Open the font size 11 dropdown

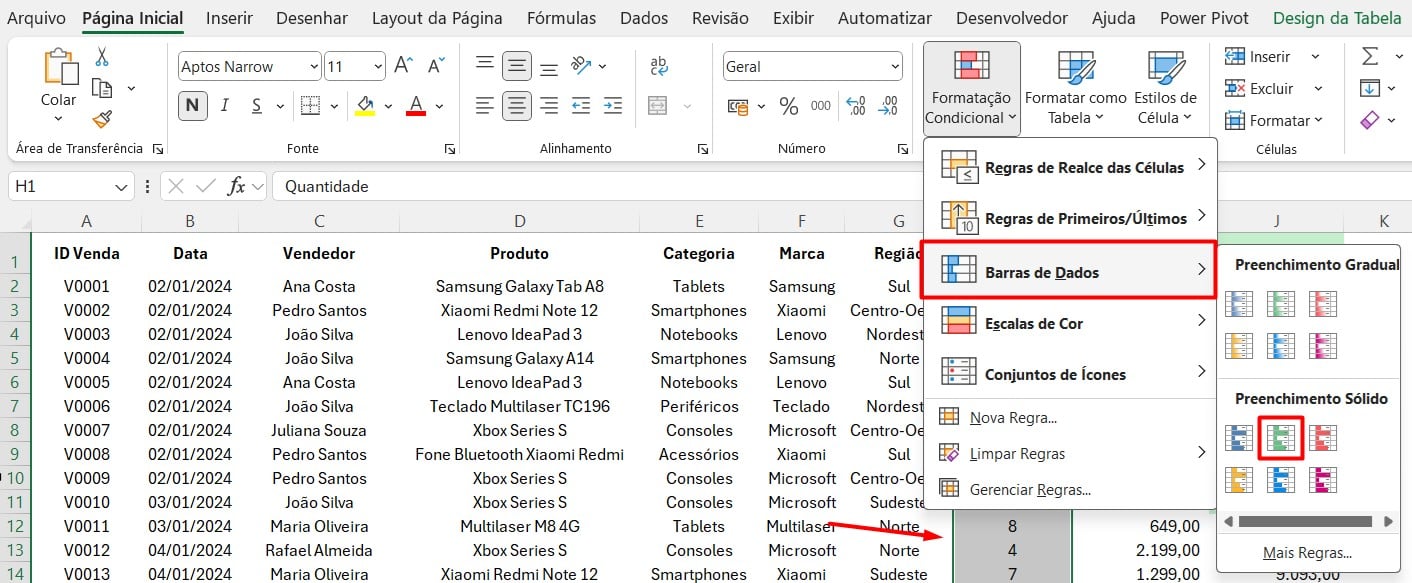pos(377,67)
